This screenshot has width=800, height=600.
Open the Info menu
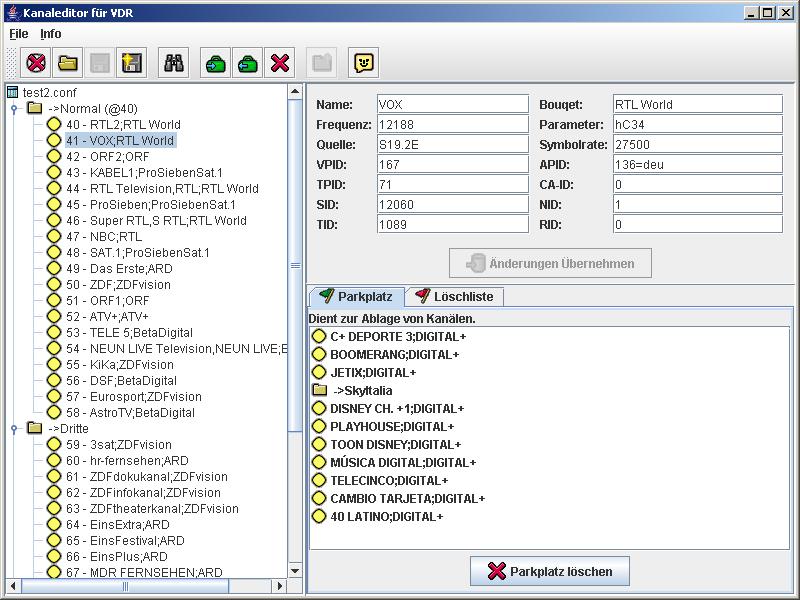[50, 34]
